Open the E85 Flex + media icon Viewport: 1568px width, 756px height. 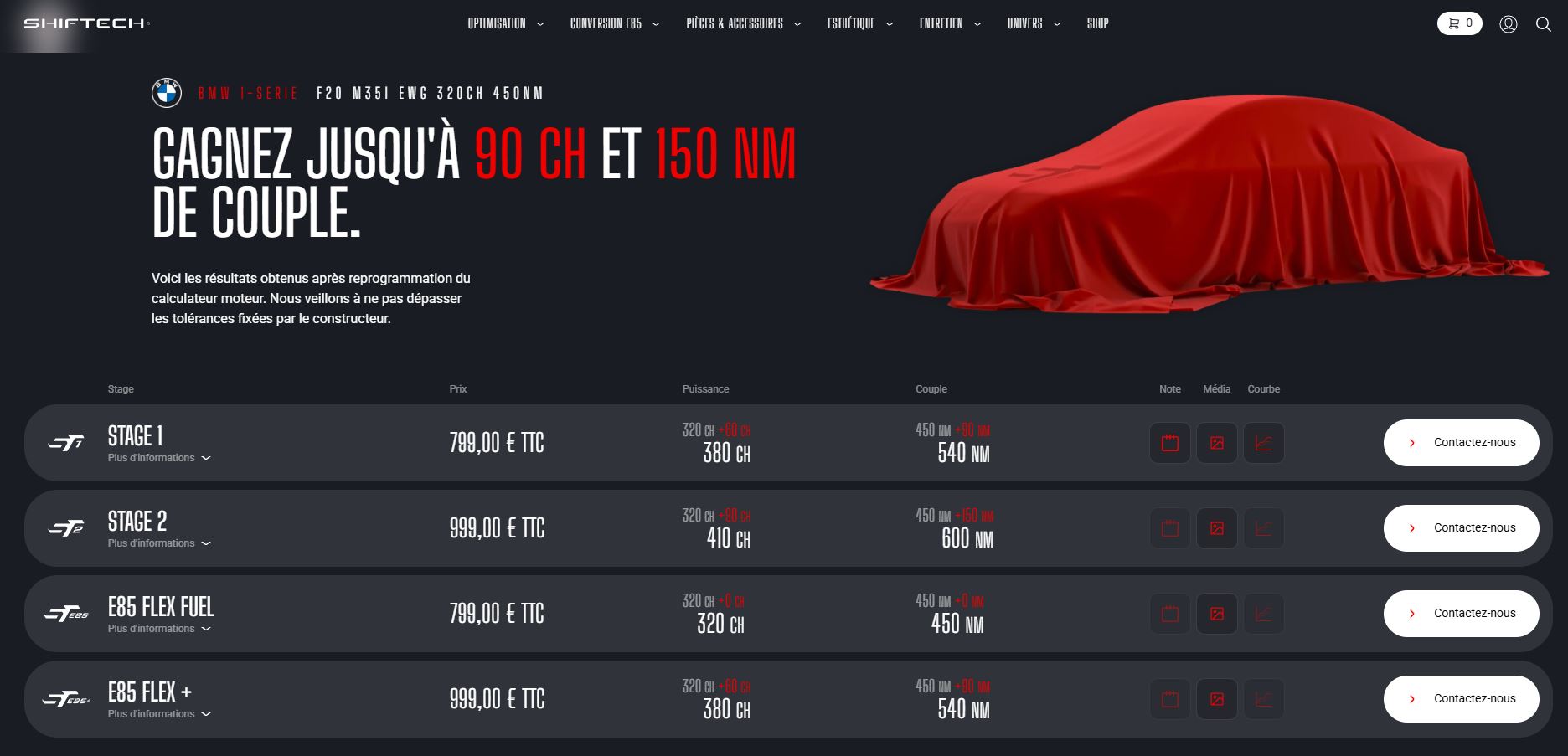click(1217, 699)
